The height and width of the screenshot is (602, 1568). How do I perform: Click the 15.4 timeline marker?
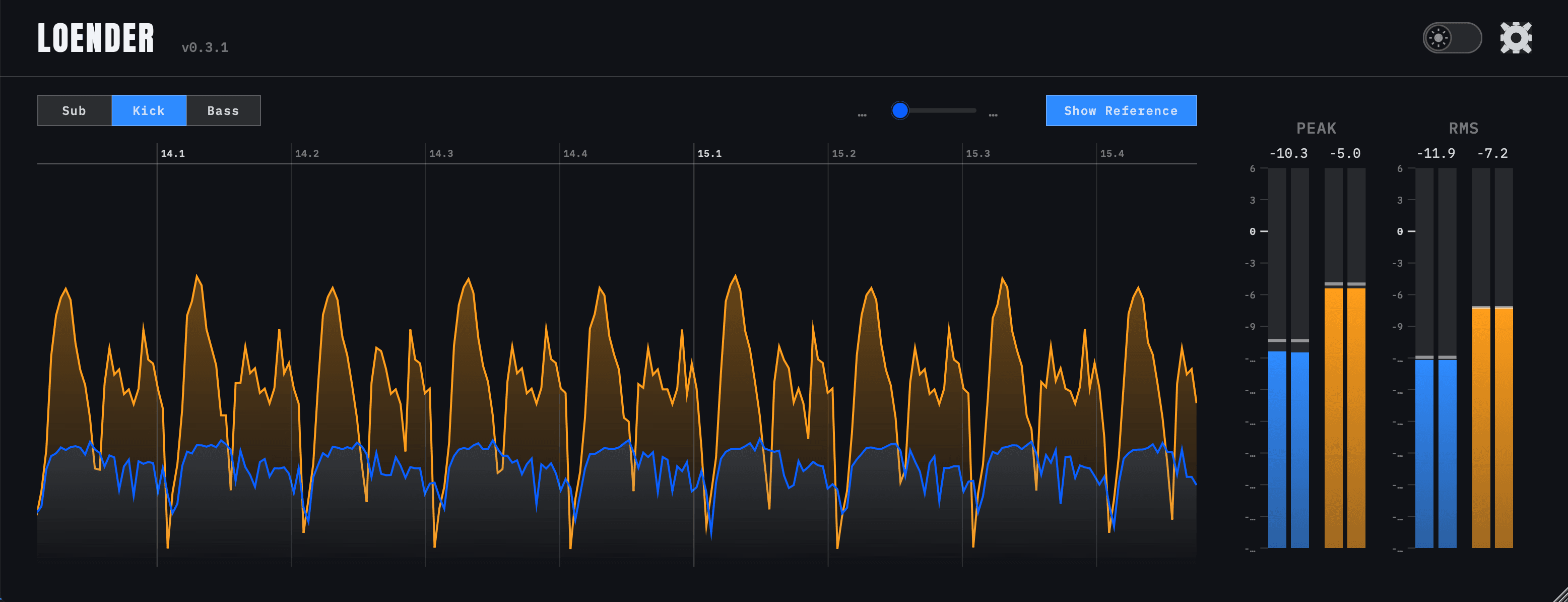(x=1112, y=154)
